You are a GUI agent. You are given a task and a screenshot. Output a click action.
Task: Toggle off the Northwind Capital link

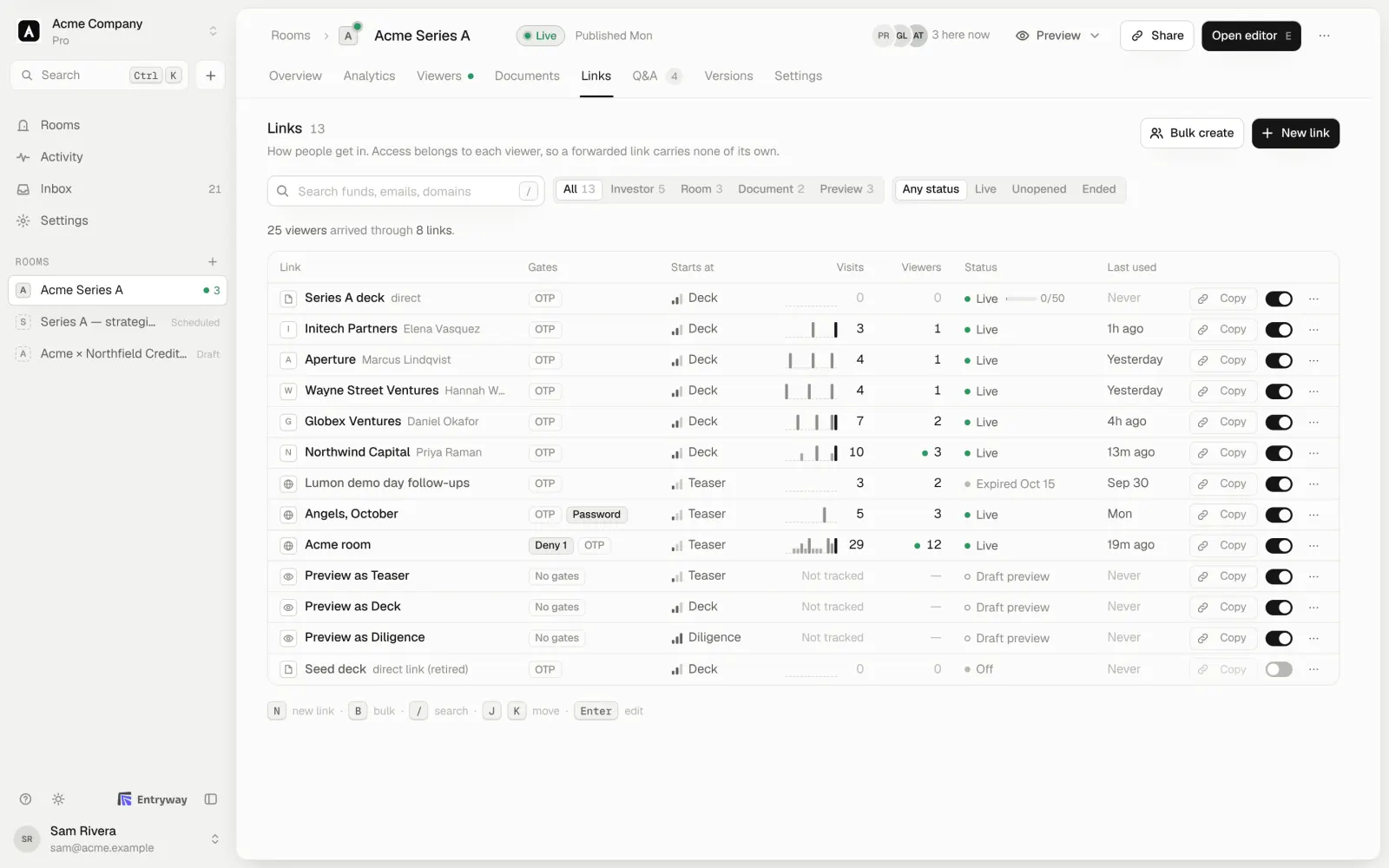pos(1279,453)
